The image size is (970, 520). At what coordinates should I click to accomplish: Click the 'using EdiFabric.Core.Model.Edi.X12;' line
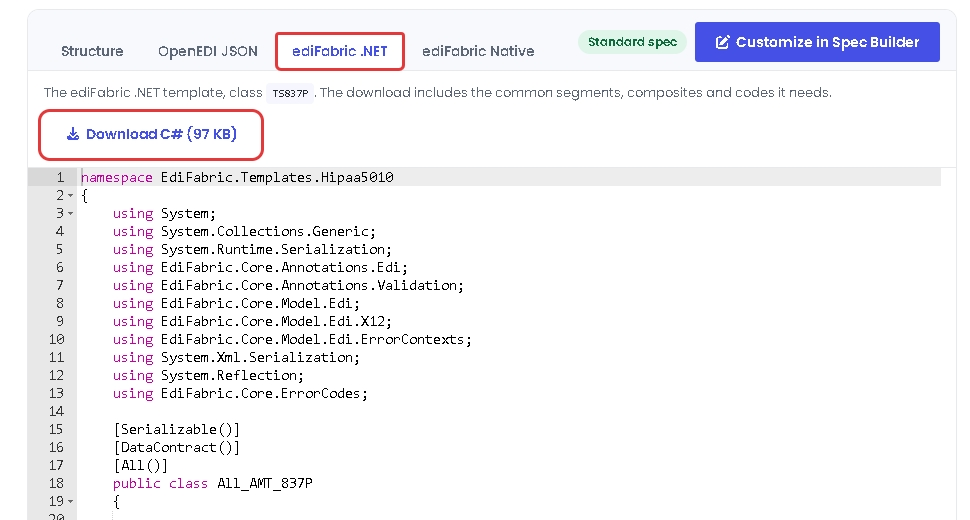(252, 321)
